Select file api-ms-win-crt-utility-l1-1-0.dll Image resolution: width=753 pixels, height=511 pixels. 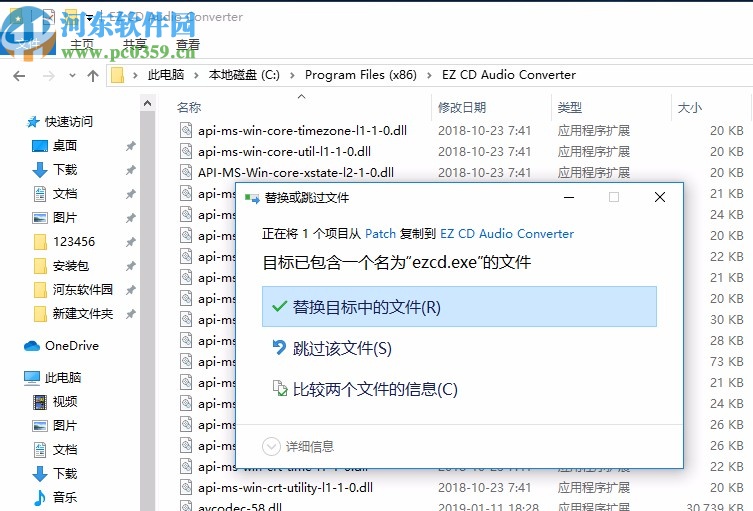pyautogui.click(x=285, y=488)
